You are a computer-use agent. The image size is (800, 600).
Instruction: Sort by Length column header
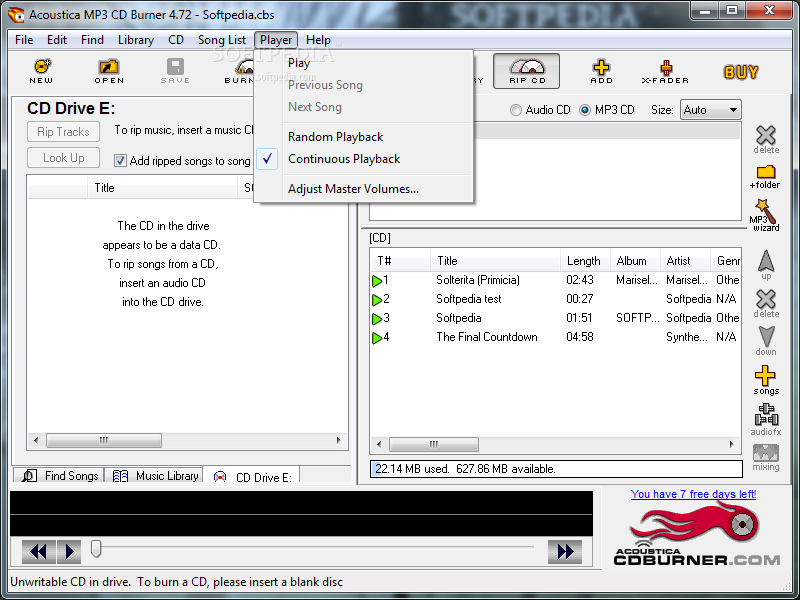tap(585, 261)
